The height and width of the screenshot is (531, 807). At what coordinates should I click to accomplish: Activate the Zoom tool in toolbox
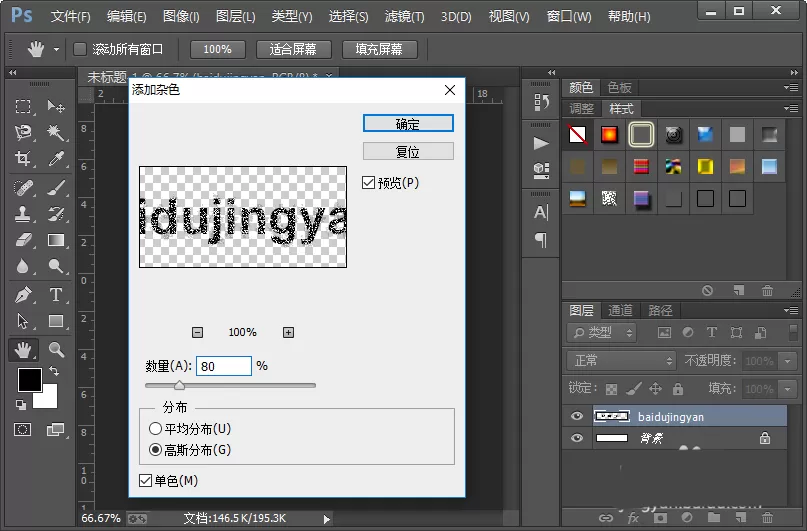(x=56, y=350)
